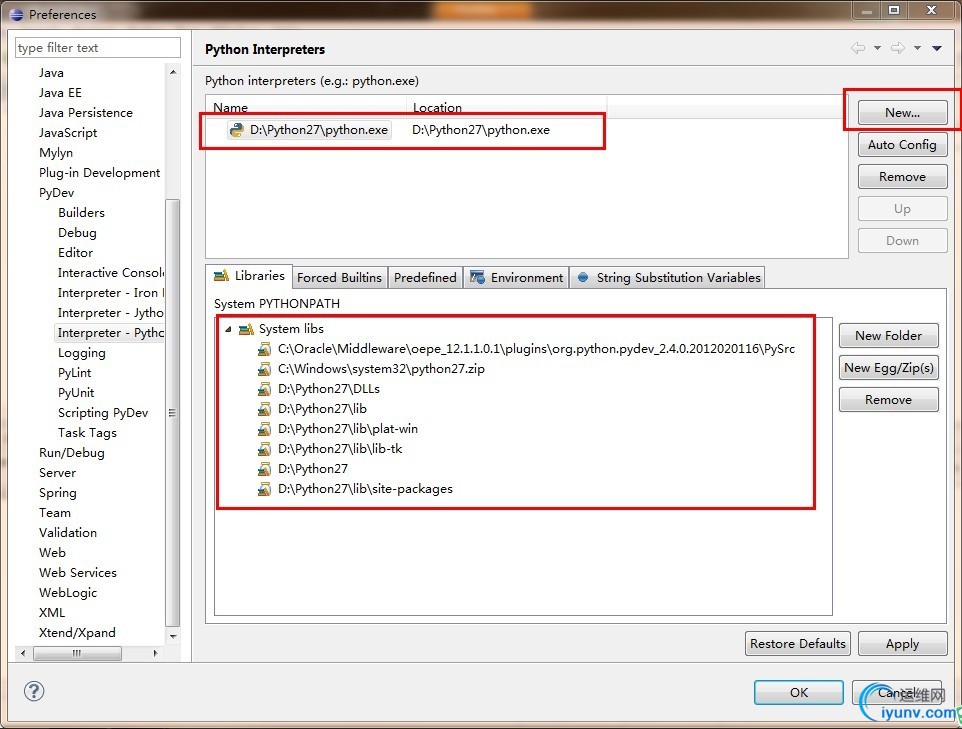
Task: Open the Predefined tab
Action: [x=425, y=277]
